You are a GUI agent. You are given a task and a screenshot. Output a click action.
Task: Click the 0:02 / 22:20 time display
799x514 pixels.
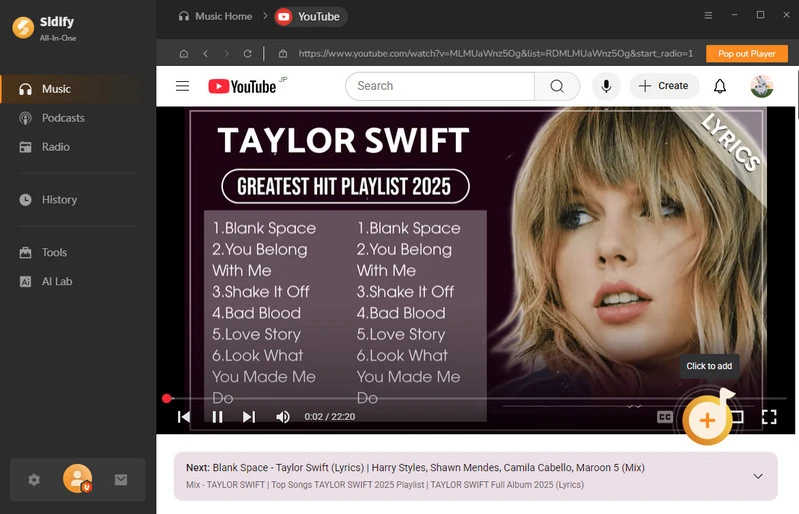(x=330, y=417)
